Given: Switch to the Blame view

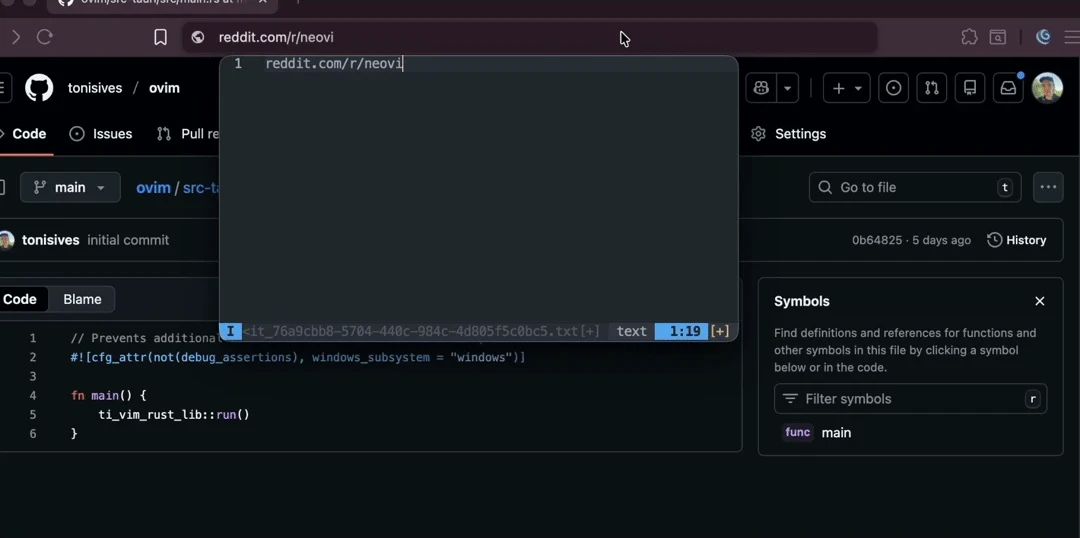Looking at the screenshot, I should click(x=82, y=299).
